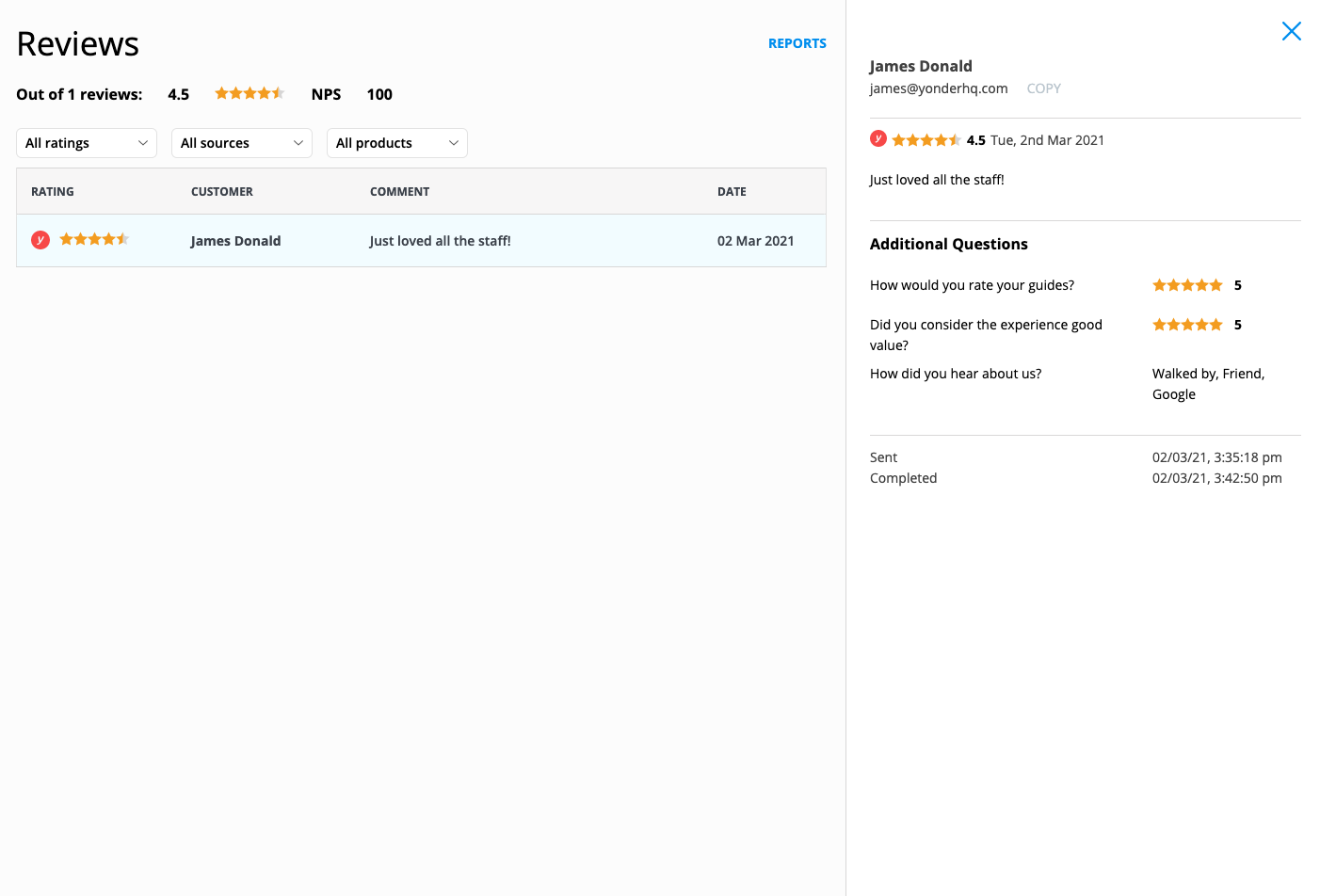The width and height of the screenshot is (1320, 896).
Task: Click James Donald name in detail panel
Action: 921,66
